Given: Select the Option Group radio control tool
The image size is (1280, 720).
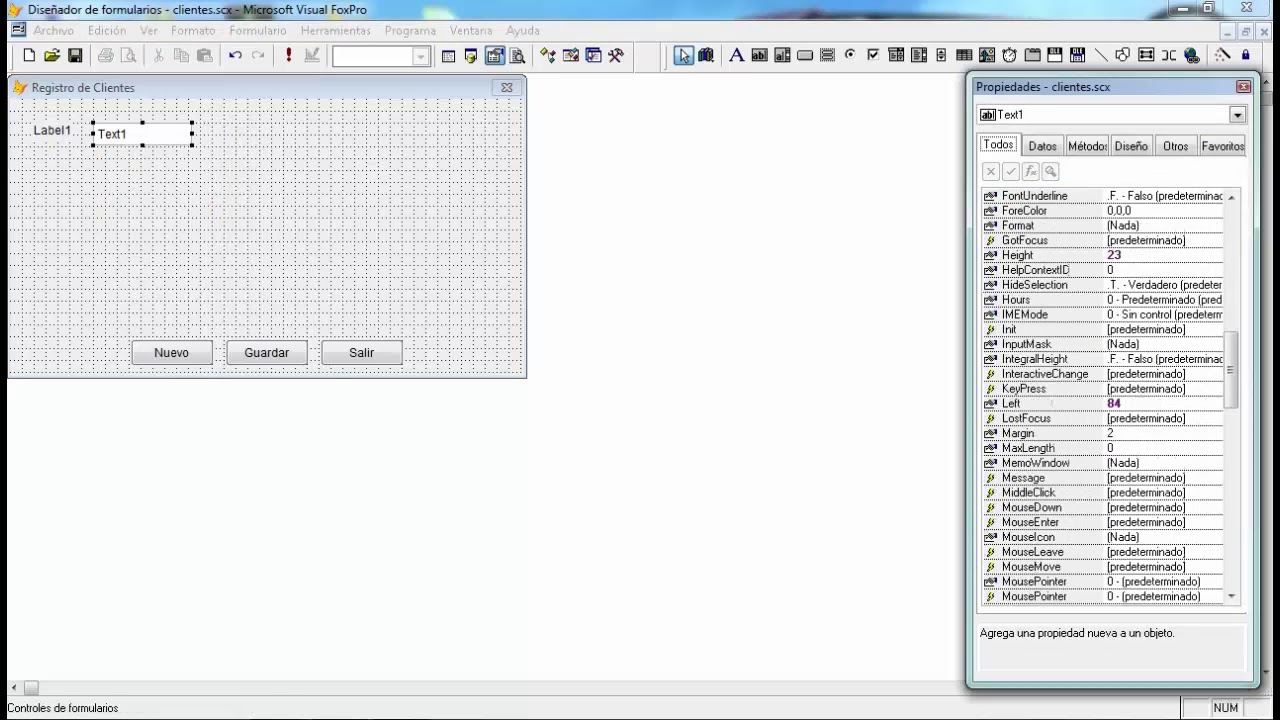Looking at the screenshot, I should (850, 56).
